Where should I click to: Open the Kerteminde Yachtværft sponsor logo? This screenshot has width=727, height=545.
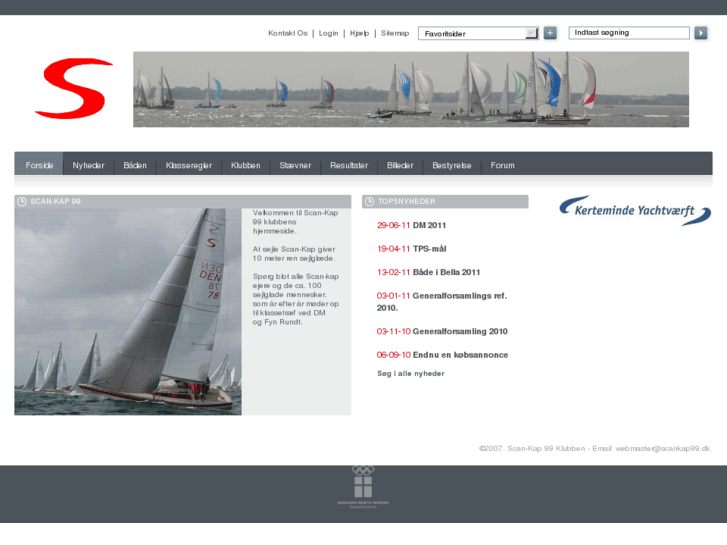click(635, 210)
